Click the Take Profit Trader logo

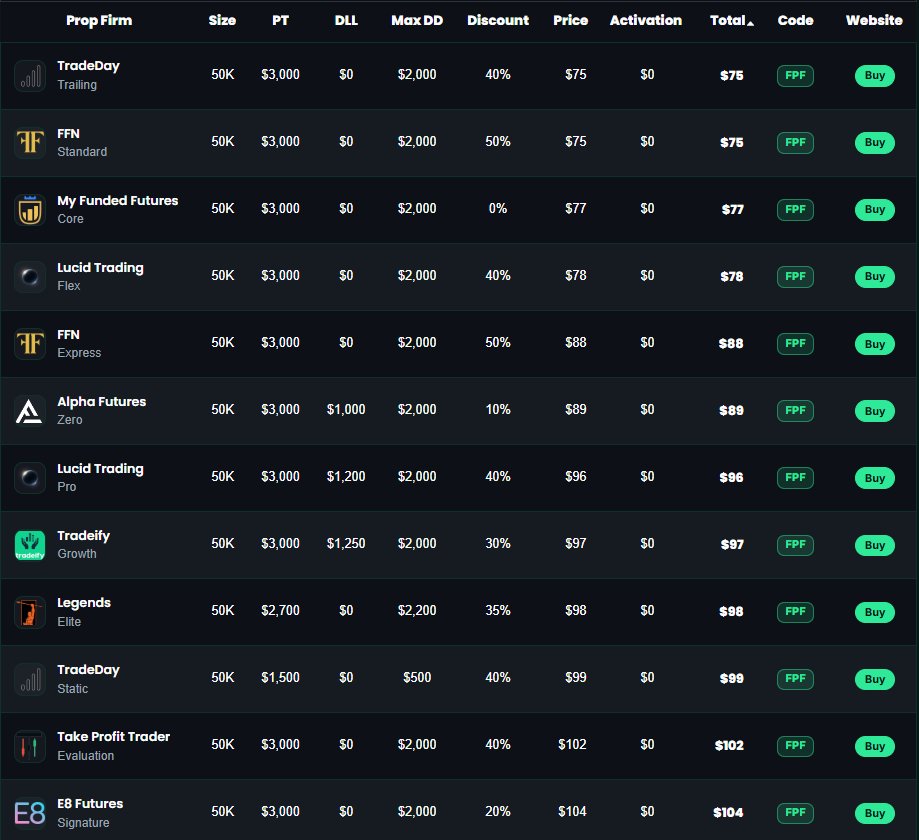click(30, 746)
